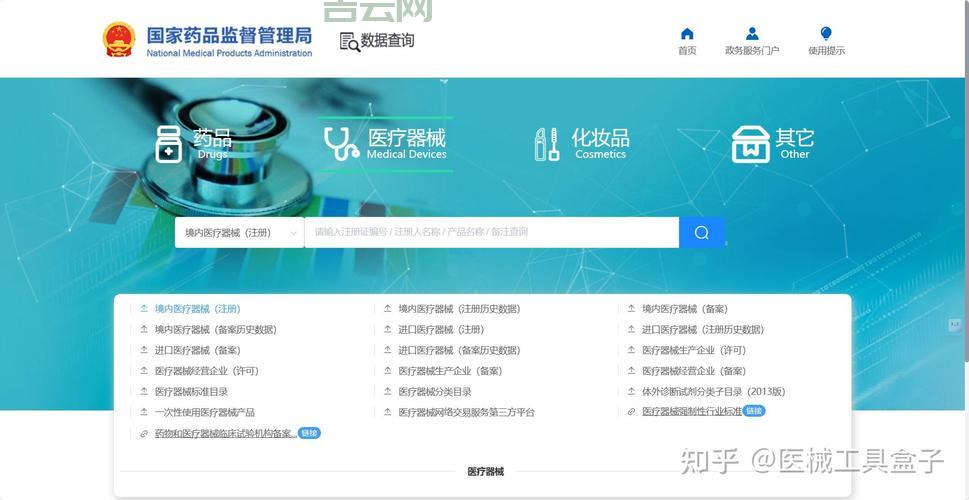Open 境内医疗器械（备案历史数据） link

[216, 329]
